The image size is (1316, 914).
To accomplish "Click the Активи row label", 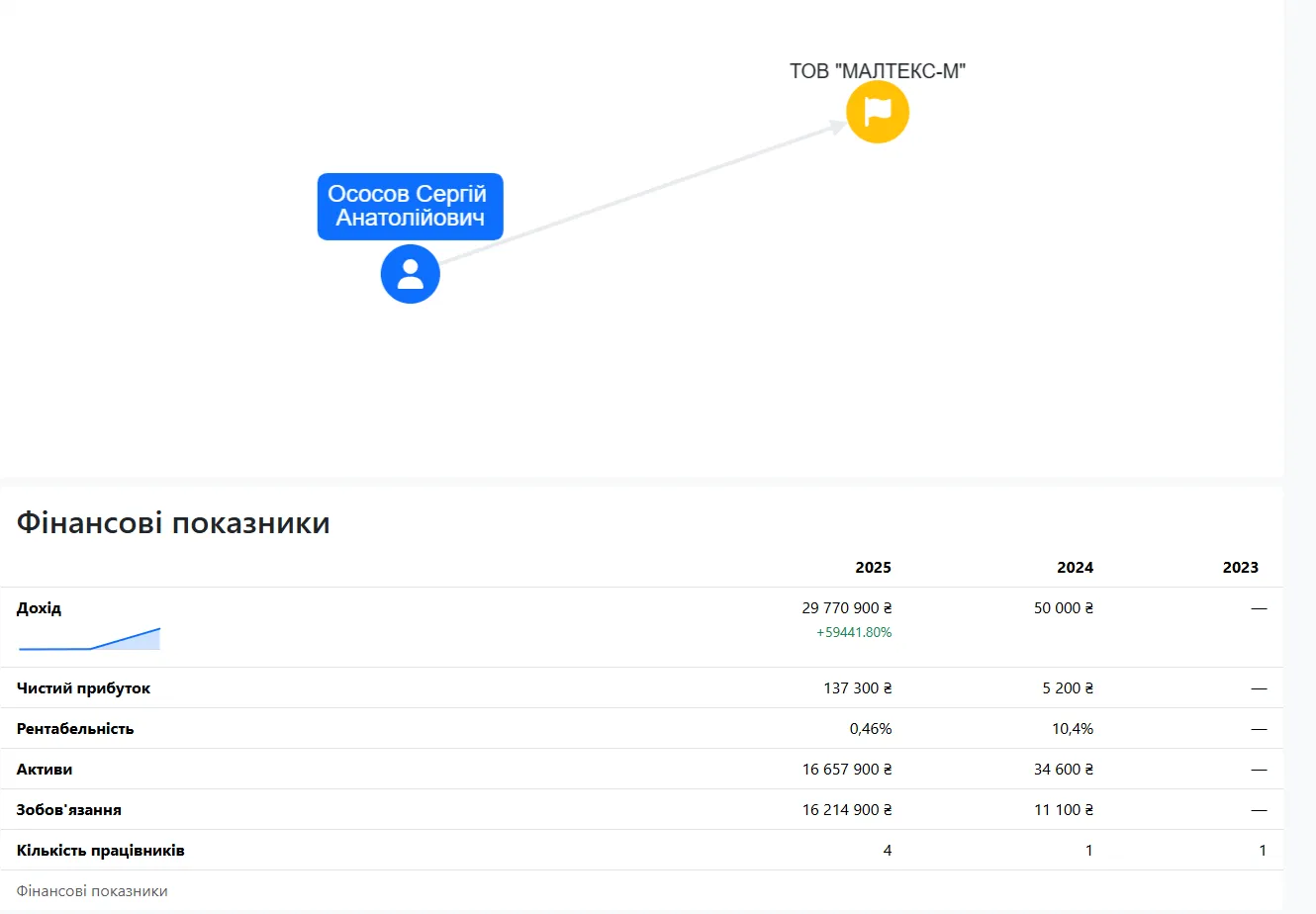I will (x=45, y=770).
